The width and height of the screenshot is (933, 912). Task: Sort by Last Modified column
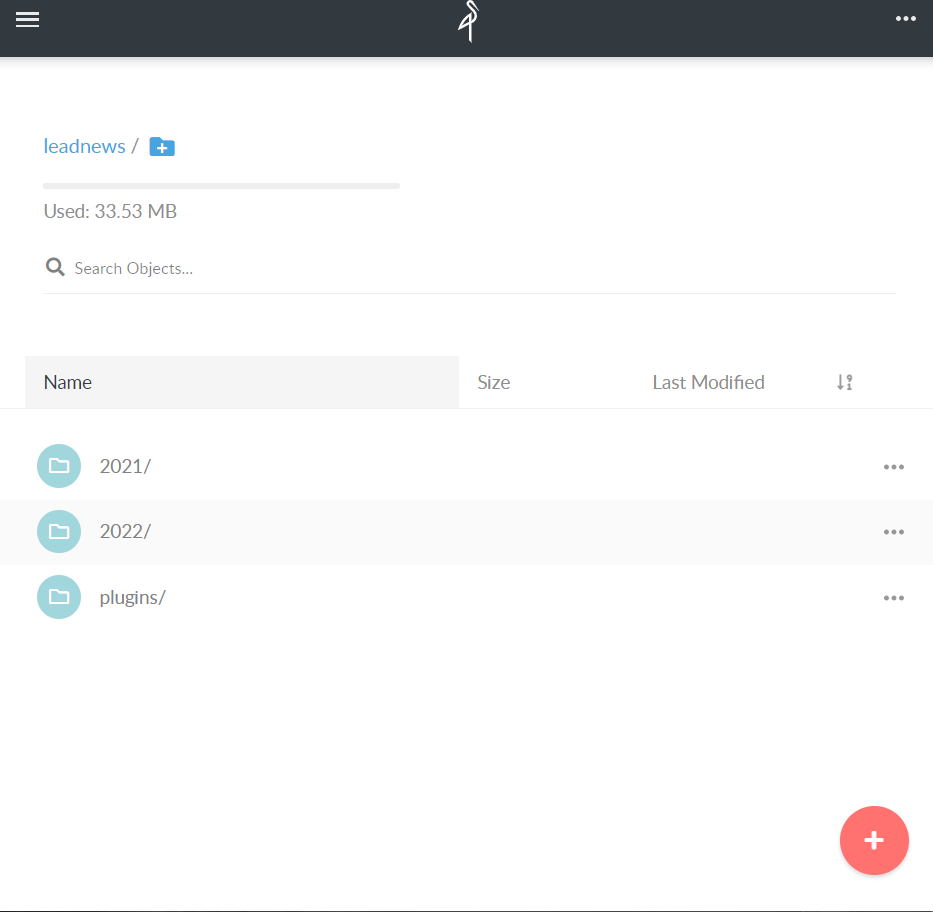(x=708, y=383)
